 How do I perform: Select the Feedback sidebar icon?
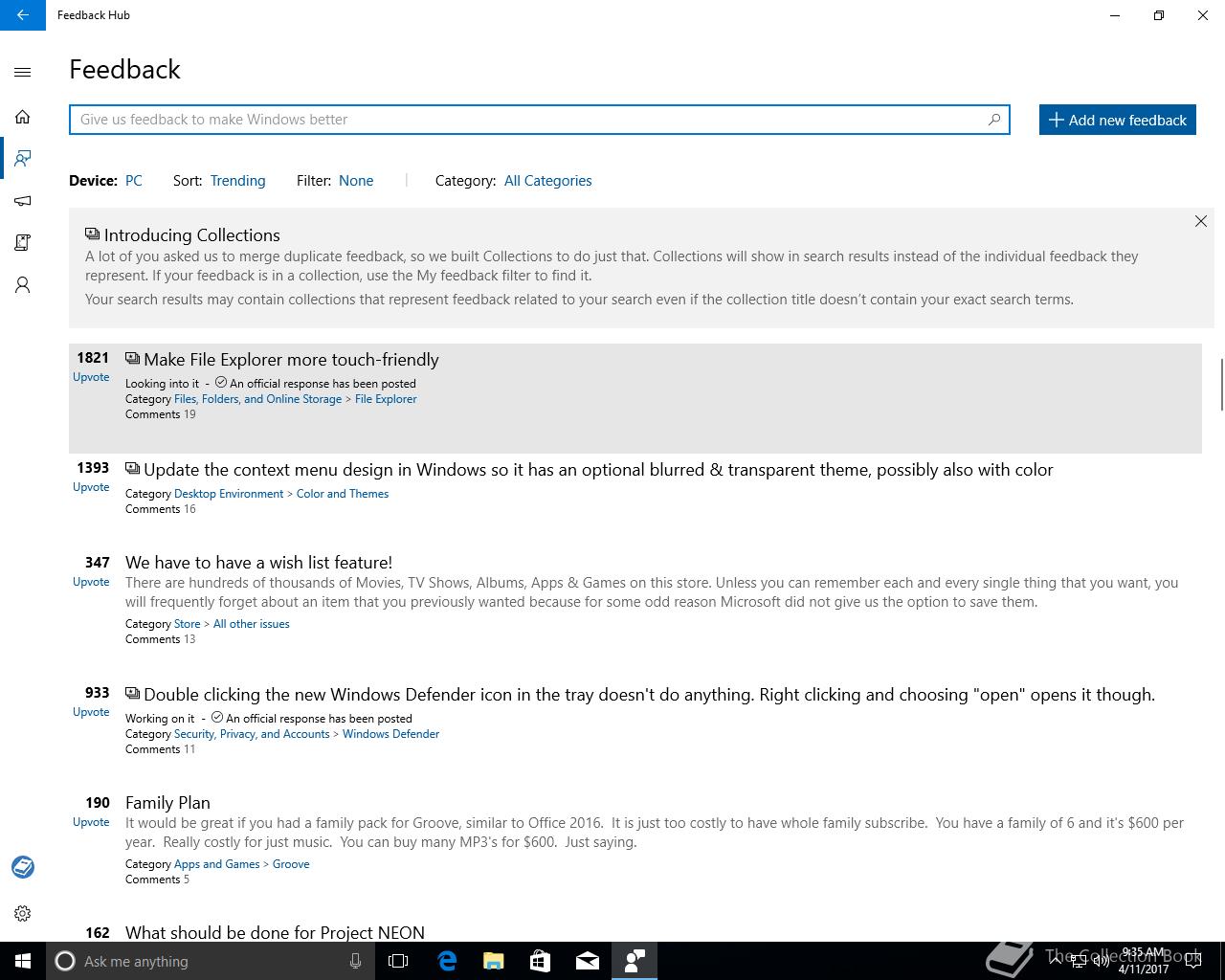tap(23, 158)
